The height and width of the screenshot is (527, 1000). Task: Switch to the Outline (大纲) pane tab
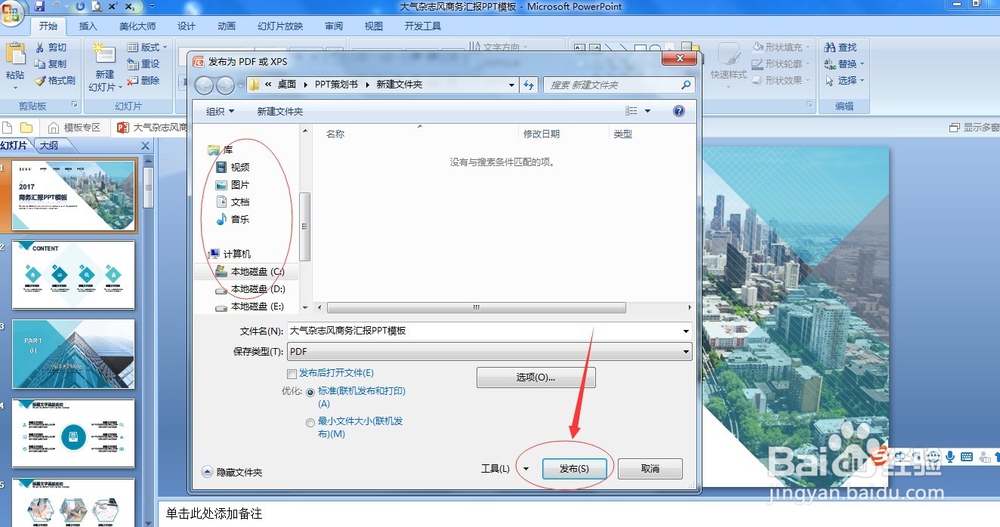49,145
